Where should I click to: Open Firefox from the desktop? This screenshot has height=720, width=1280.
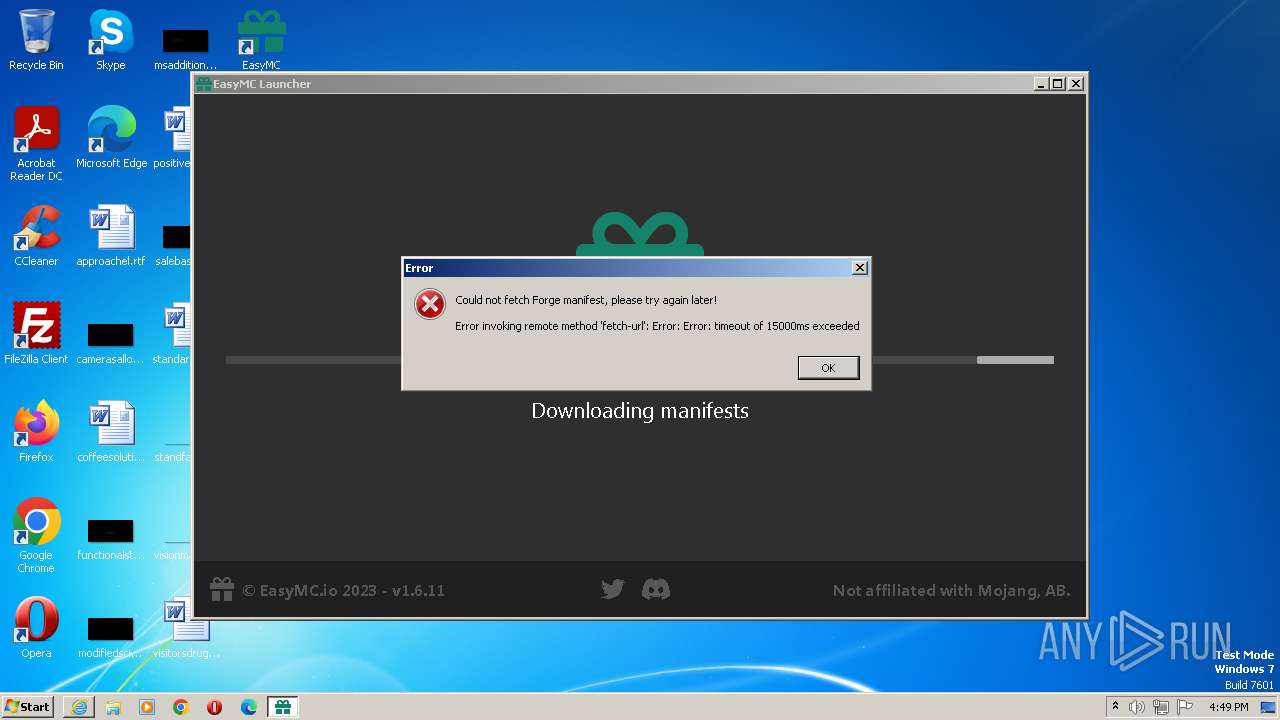[36, 432]
